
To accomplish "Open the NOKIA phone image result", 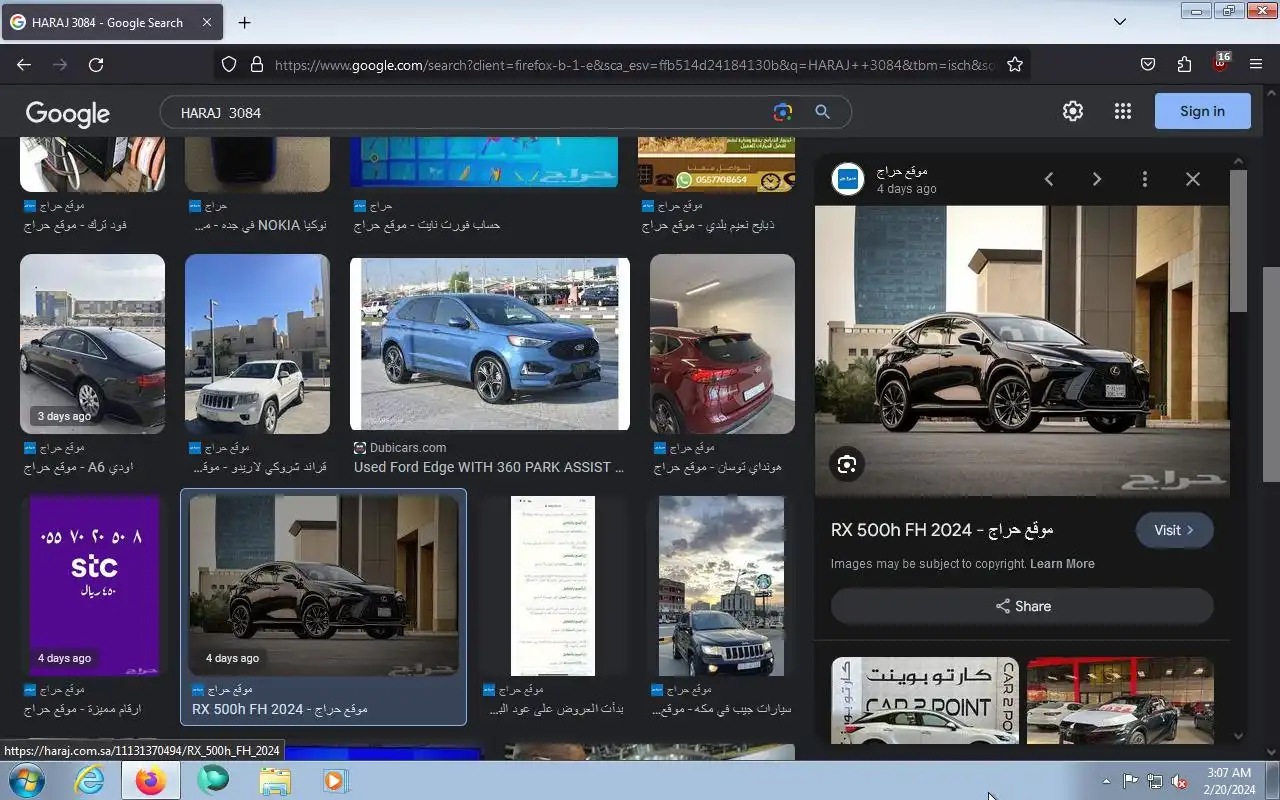I will click(x=257, y=164).
